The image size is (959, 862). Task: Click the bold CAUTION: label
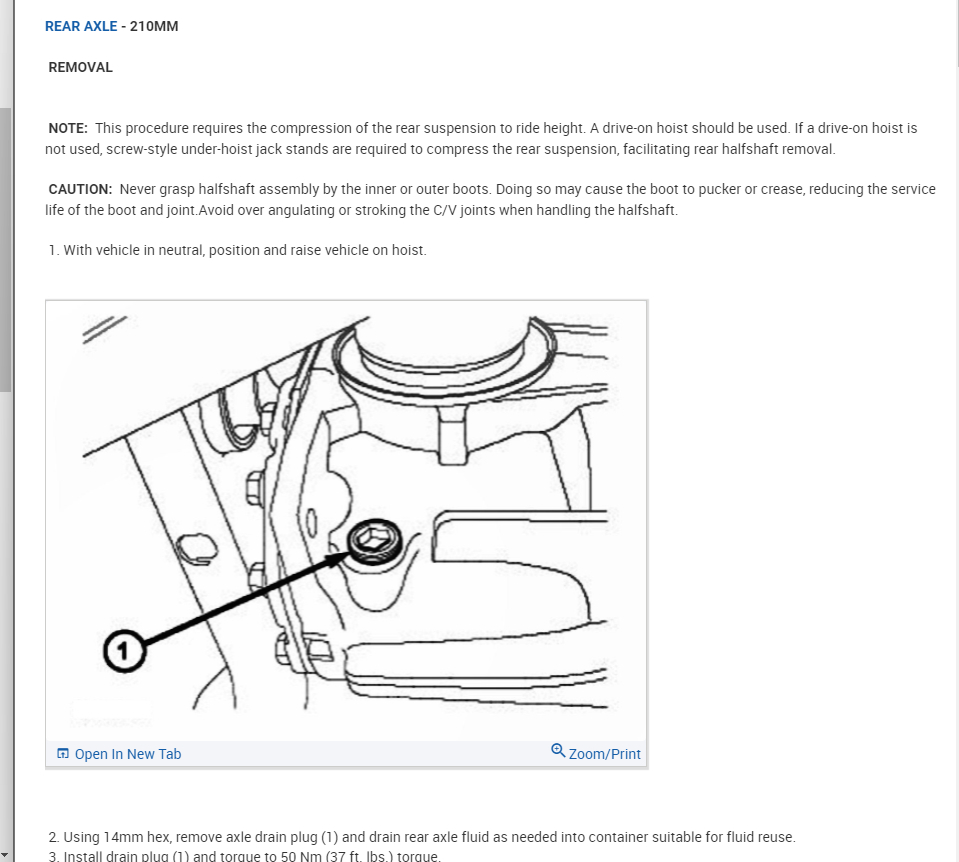pyautogui.click(x=80, y=190)
